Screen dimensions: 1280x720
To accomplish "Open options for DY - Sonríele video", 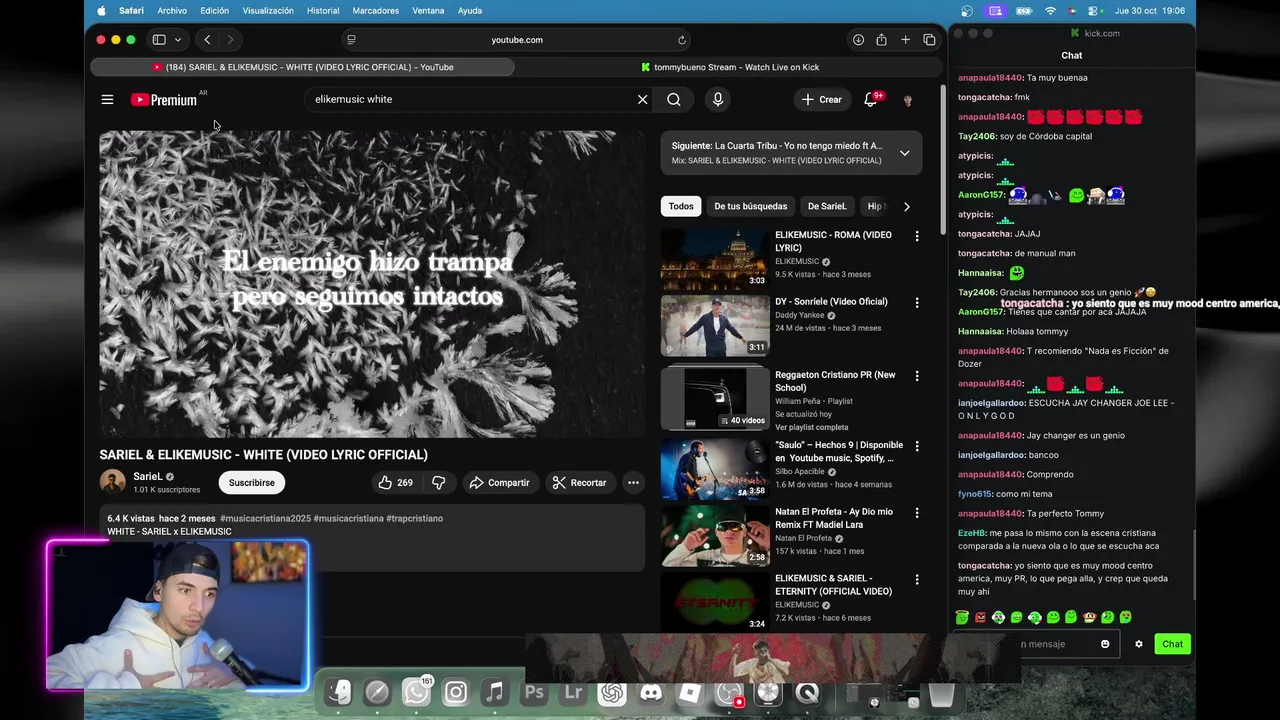I will (917, 303).
